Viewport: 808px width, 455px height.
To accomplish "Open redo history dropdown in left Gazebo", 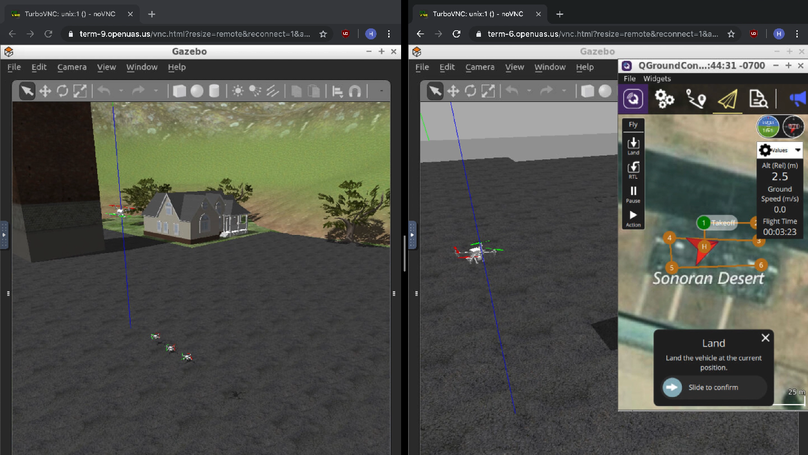I will coord(156,91).
